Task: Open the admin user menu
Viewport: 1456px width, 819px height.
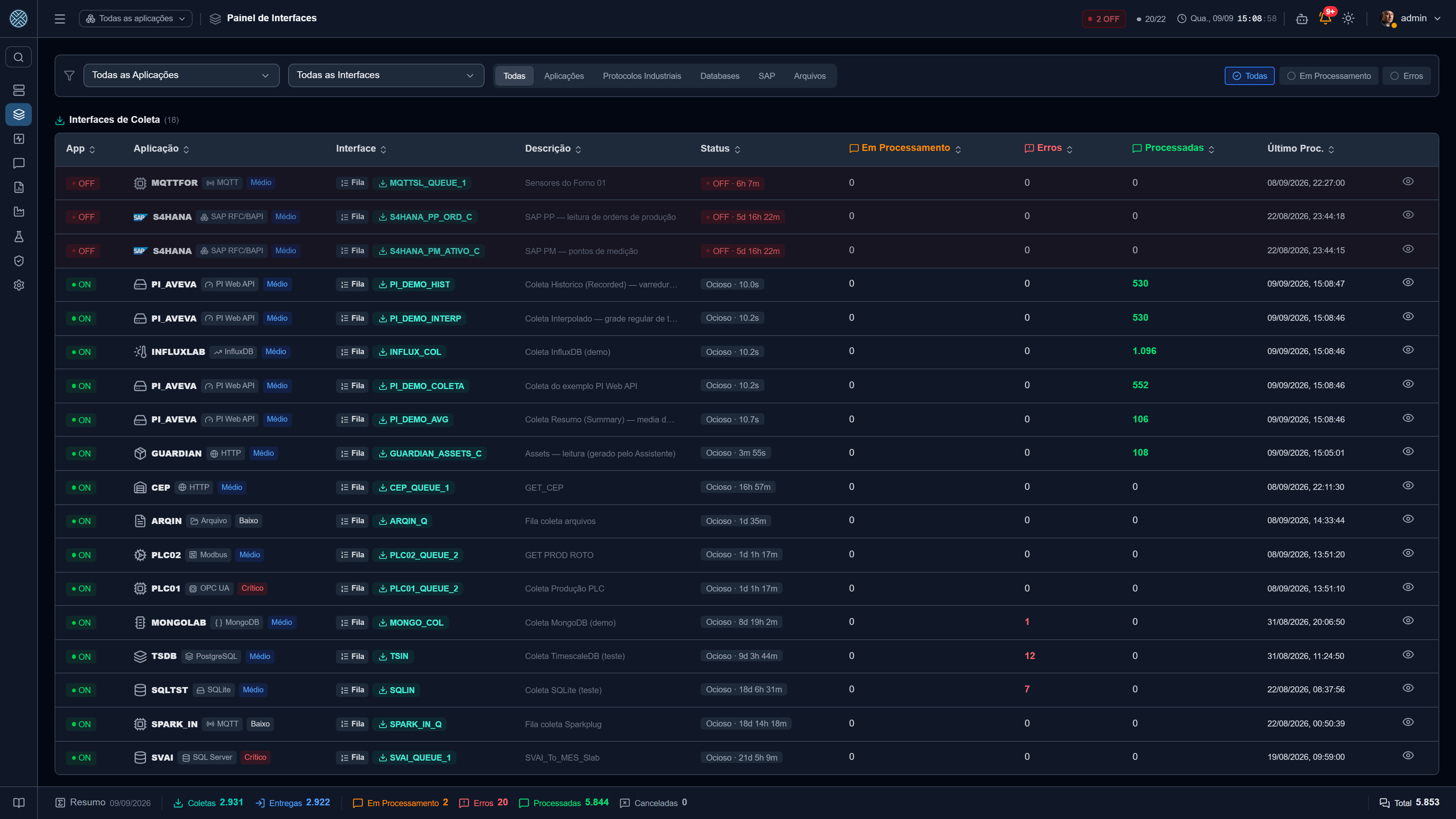Action: 1411,19
